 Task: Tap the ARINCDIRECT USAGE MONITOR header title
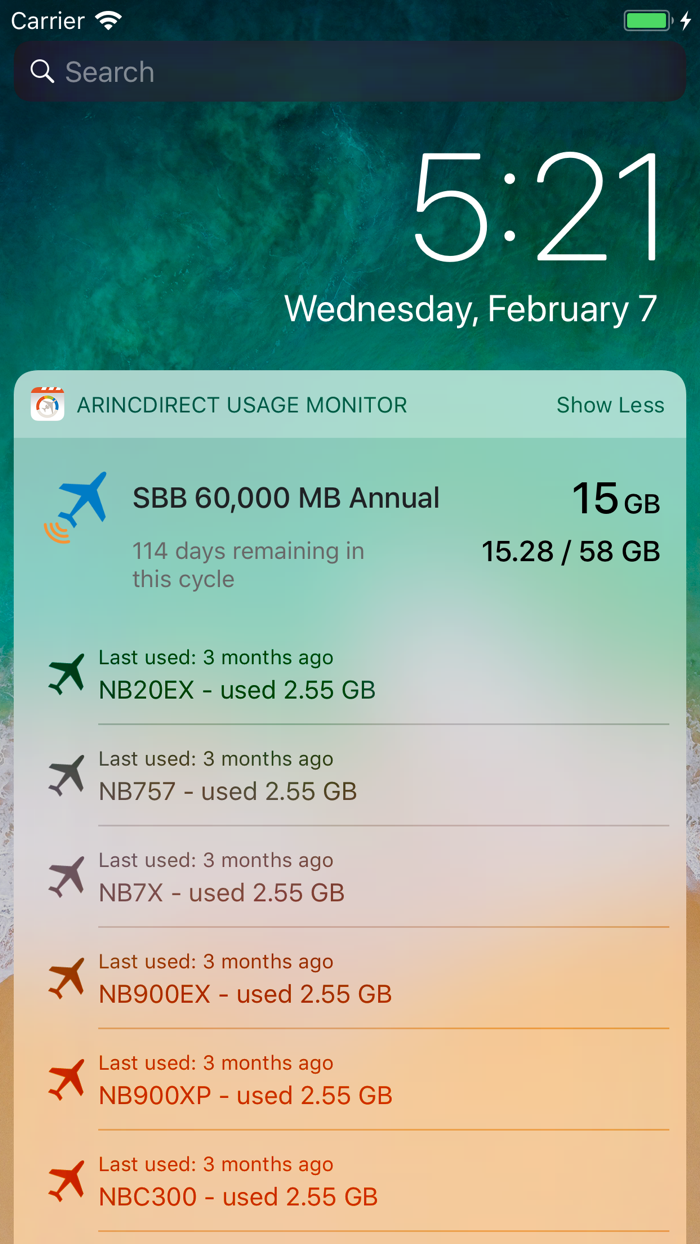242,404
